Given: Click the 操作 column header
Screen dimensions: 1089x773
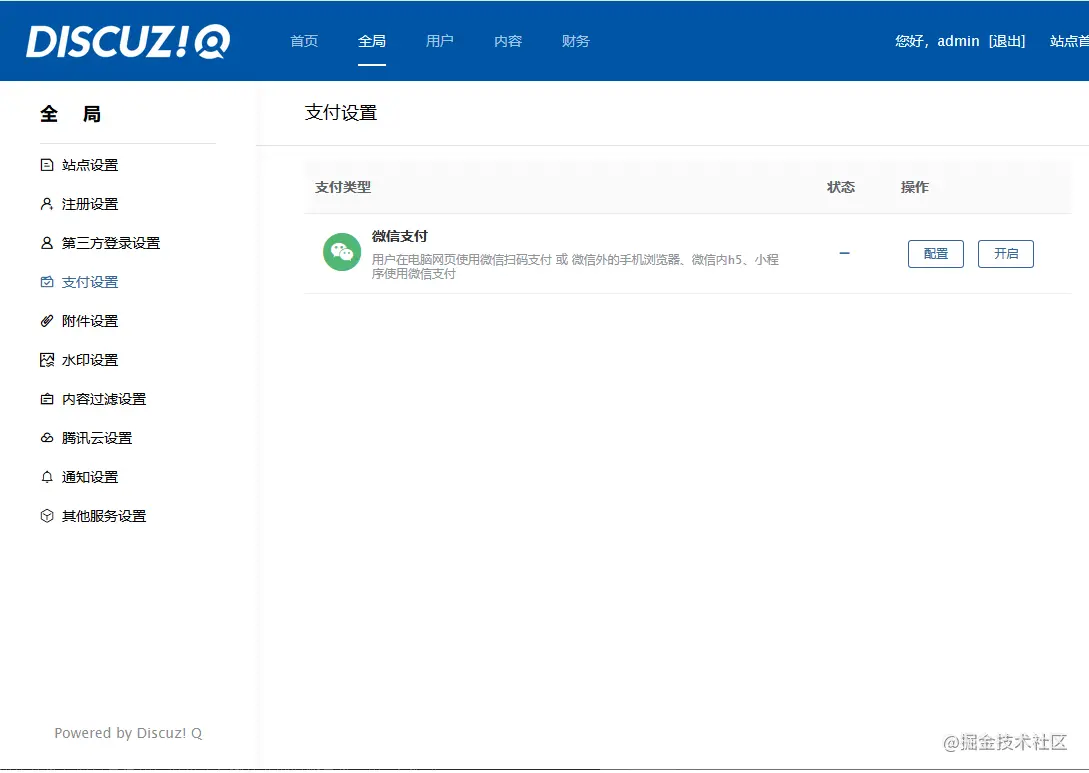Looking at the screenshot, I should (914, 187).
